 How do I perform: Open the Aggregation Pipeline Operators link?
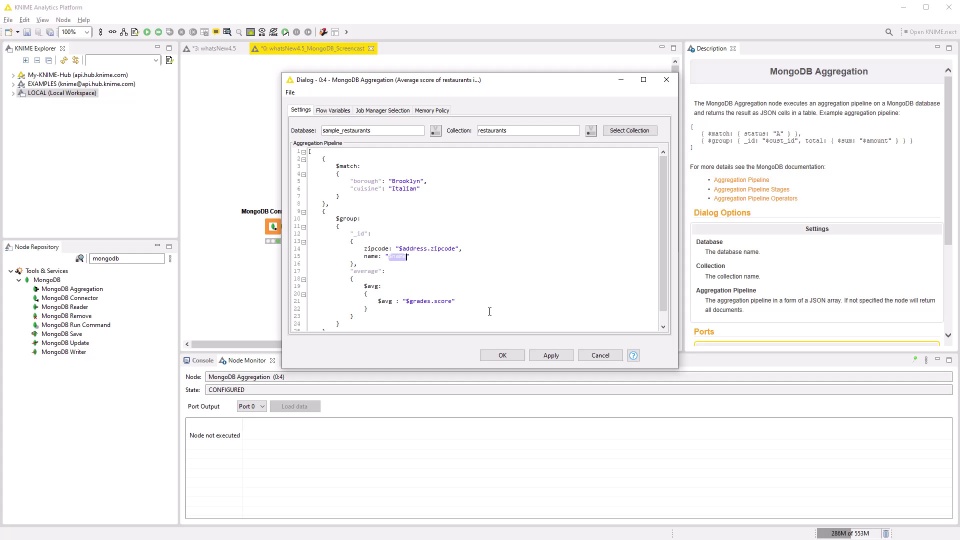(755, 198)
